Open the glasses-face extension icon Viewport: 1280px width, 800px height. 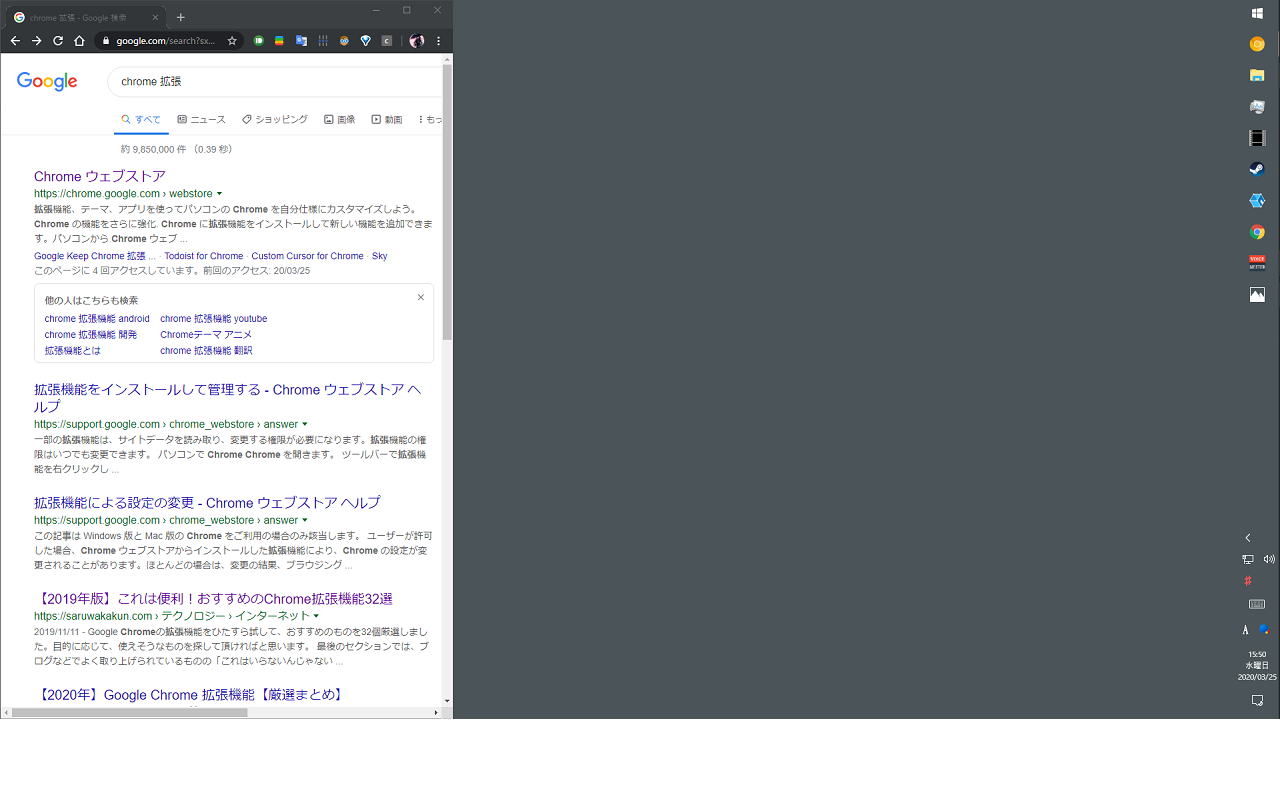pyautogui.click(x=344, y=41)
